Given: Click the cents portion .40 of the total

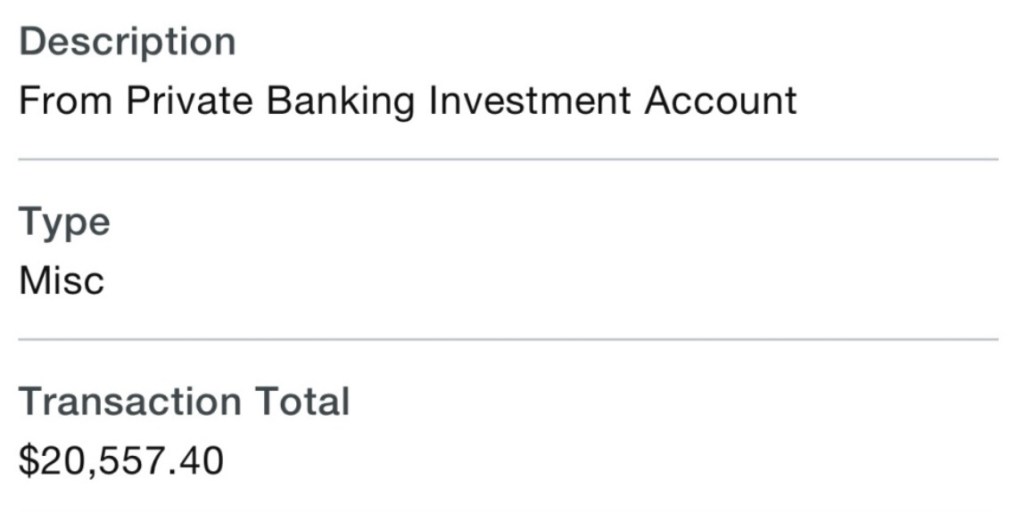Looking at the screenshot, I should pyautogui.click(x=196, y=461).
